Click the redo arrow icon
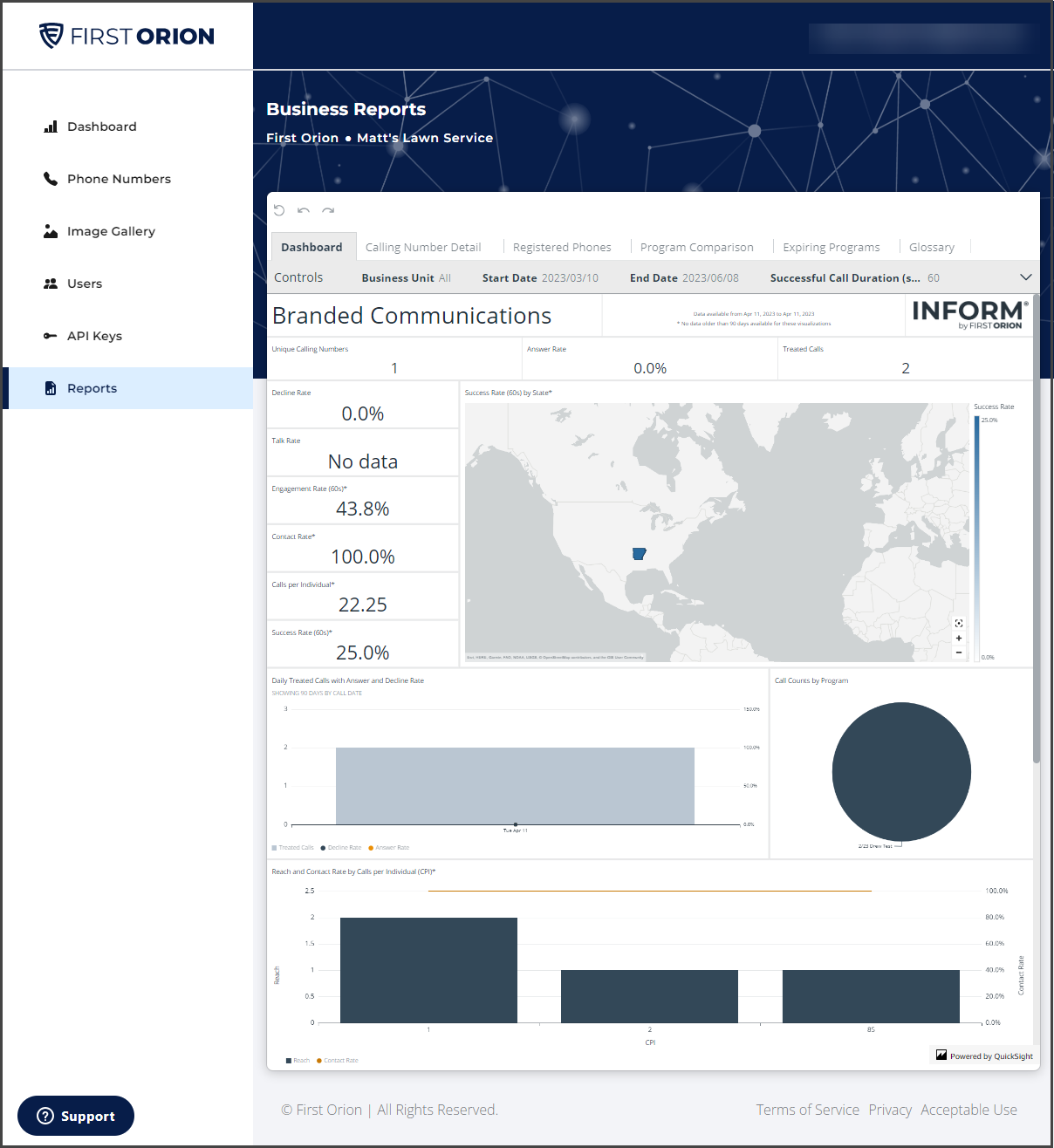 328,210
